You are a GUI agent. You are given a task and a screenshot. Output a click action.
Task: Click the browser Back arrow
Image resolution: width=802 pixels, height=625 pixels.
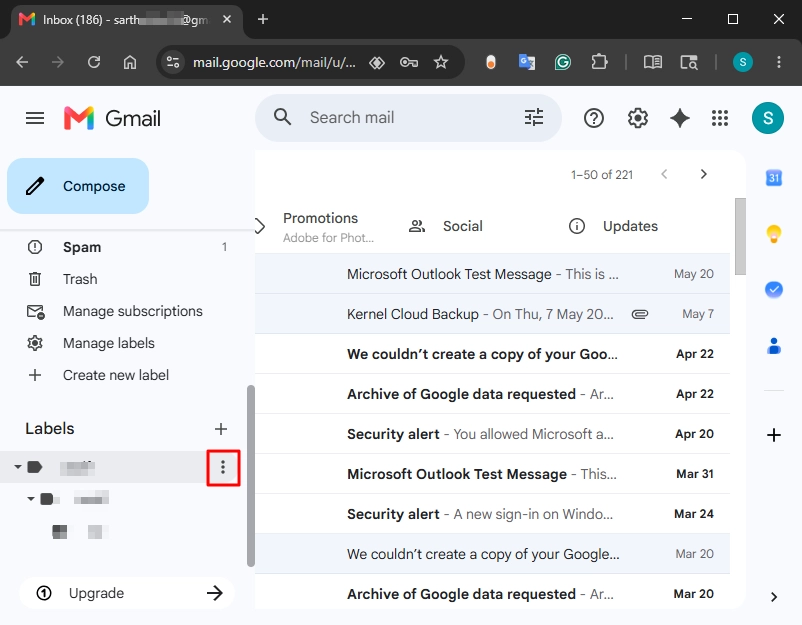pos(22,62)
